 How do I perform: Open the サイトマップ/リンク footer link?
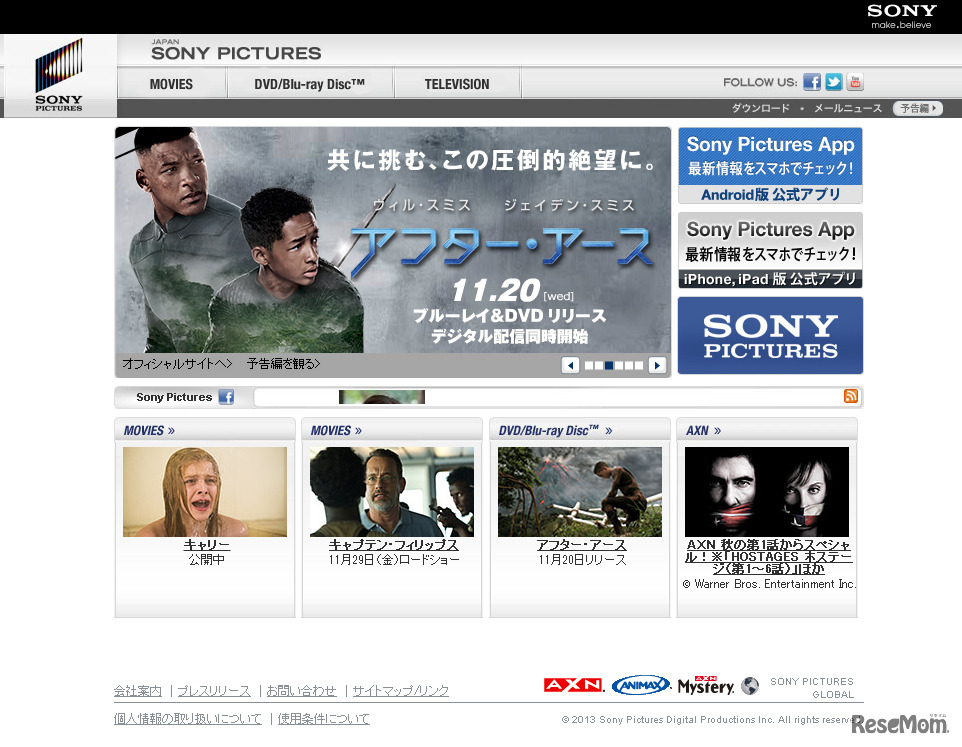coord(401,691)
